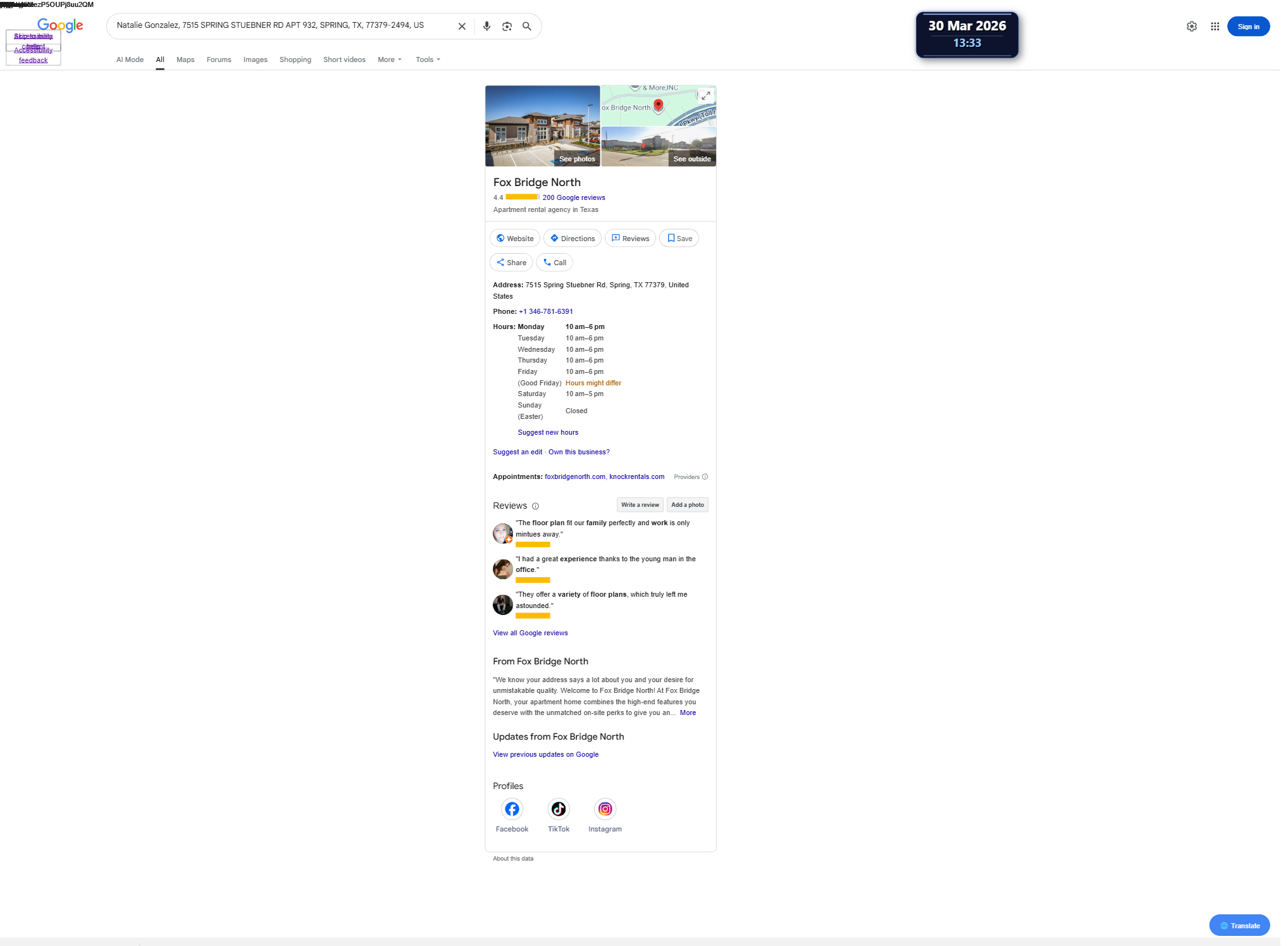Image resolution: width=1288 pixels, height=946 pixels.
Task: Click the magnifying glass search icon
Action: point(527,27)
